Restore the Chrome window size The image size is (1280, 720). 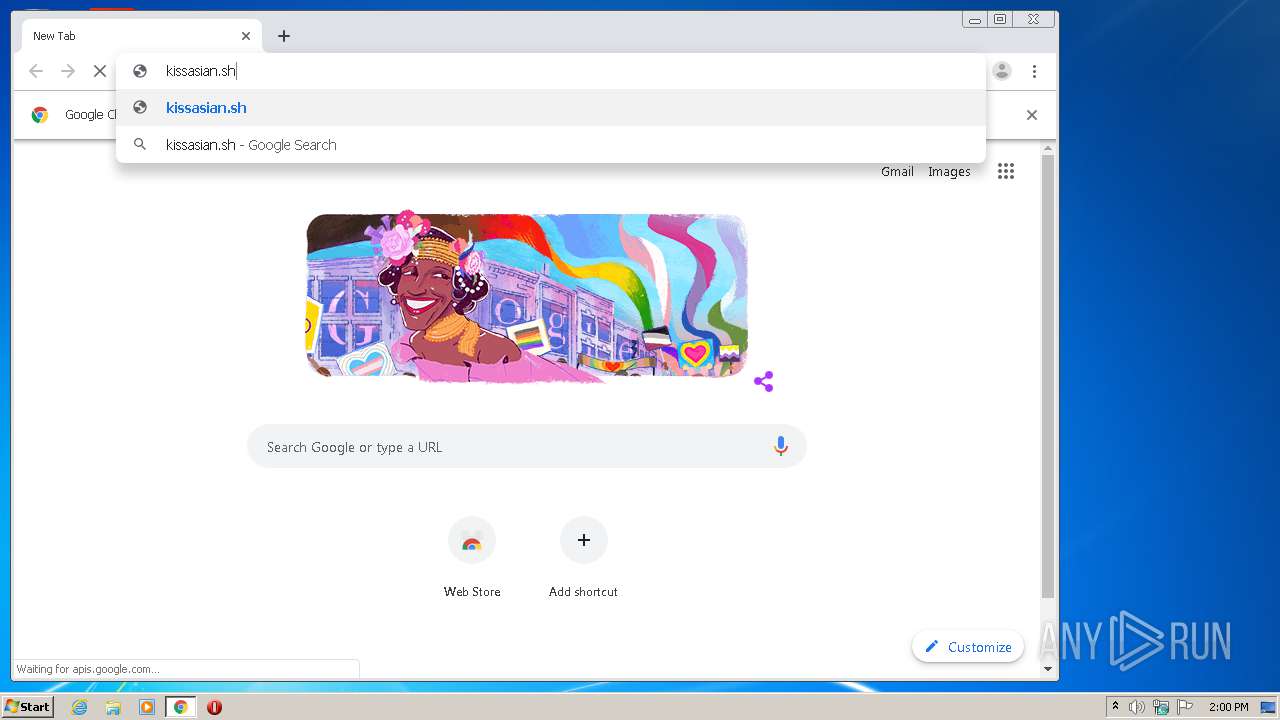[x=1000, y=19]
